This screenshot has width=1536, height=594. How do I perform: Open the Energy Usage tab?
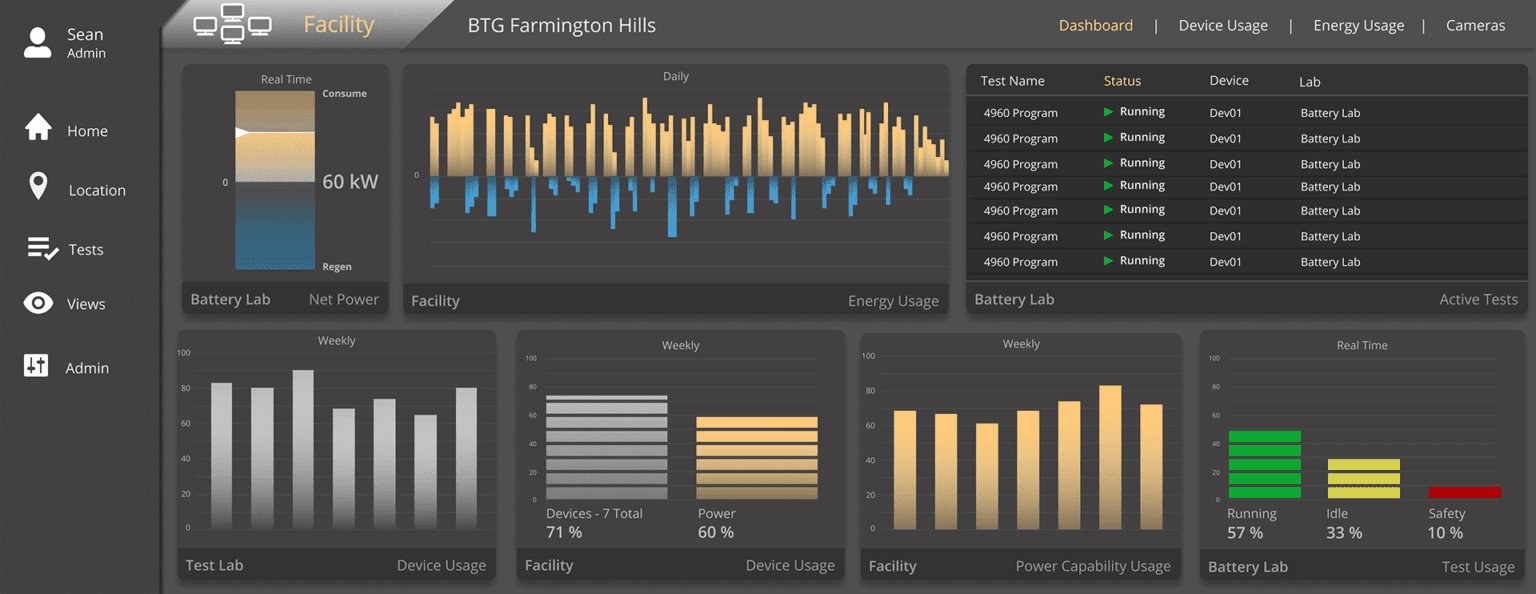point(1358,26)
